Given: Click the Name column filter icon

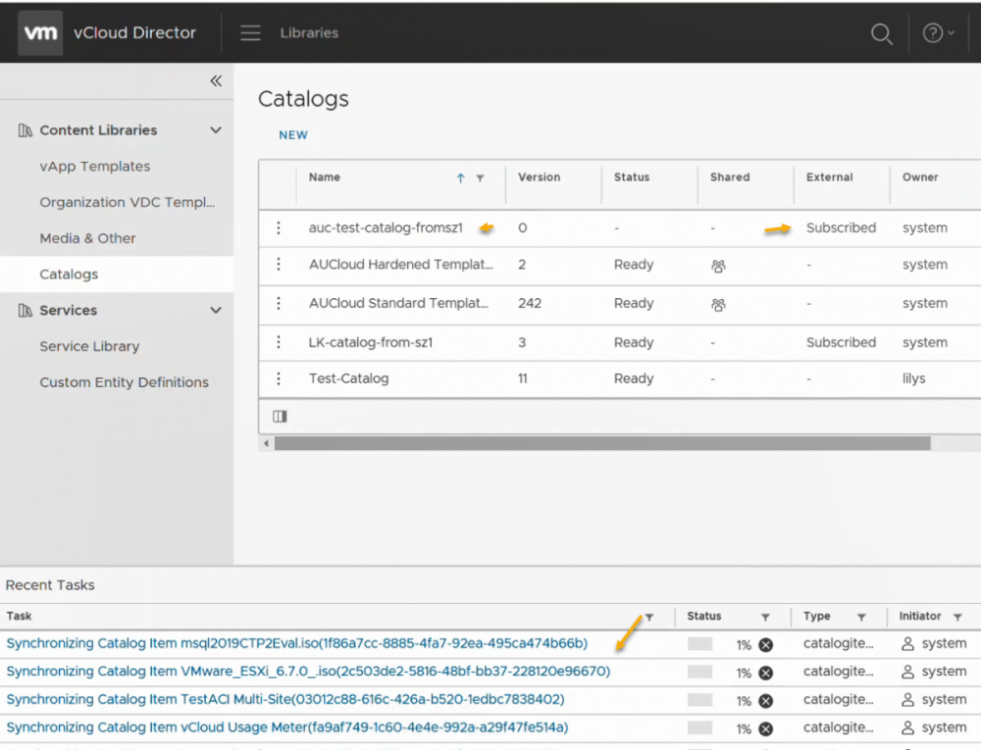Looking at the screenshot, I should pos(480,178).
